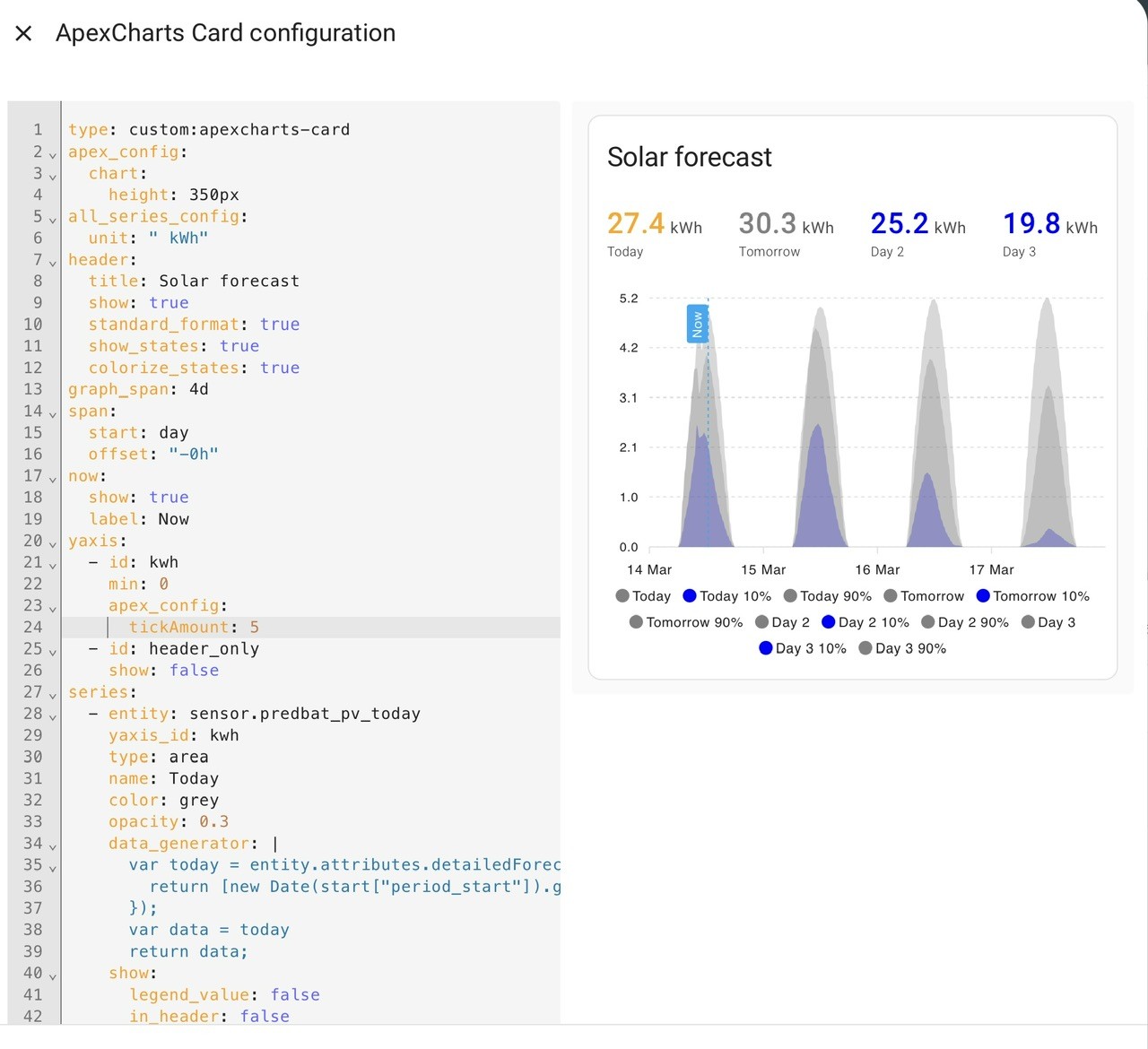Toggle the Today 10% legend entry
Image resolution: width=1148 pixels, height=1049 pixels.
coord(726,596)
